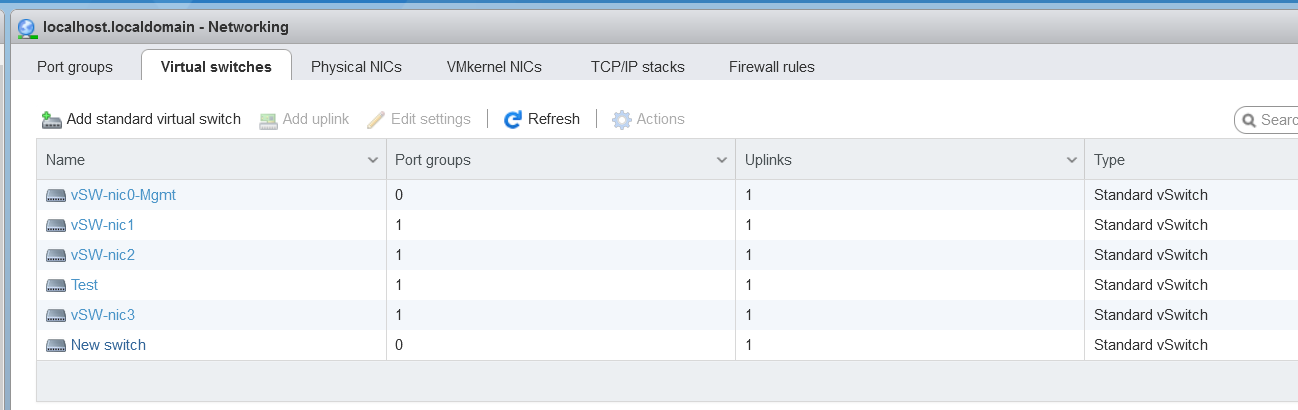This screenshot has width=1298, height=410.
Task: Open the Firewall rules tab
Action: click(772, 67)
